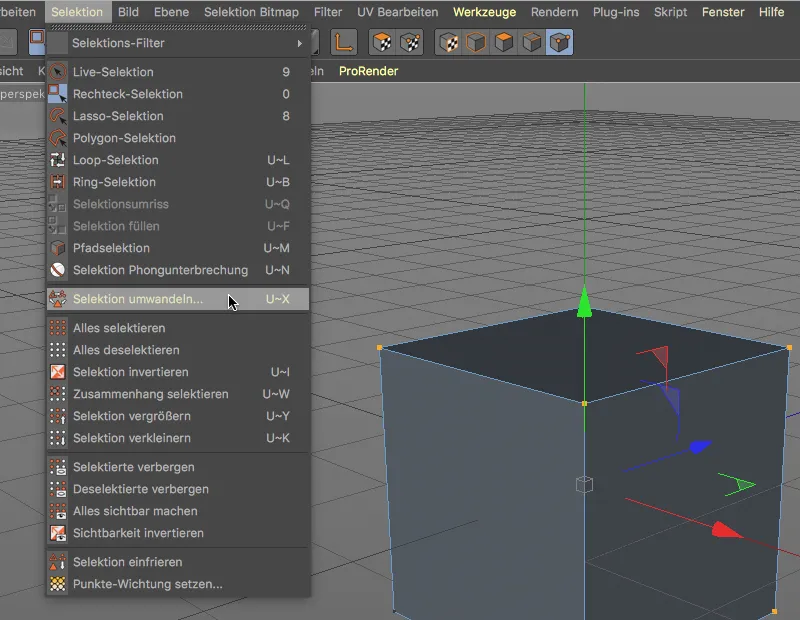Choose Zusammenhang selektieren text
The width and height of the screenshot is (800, 620).
click(x=151, y=394)
